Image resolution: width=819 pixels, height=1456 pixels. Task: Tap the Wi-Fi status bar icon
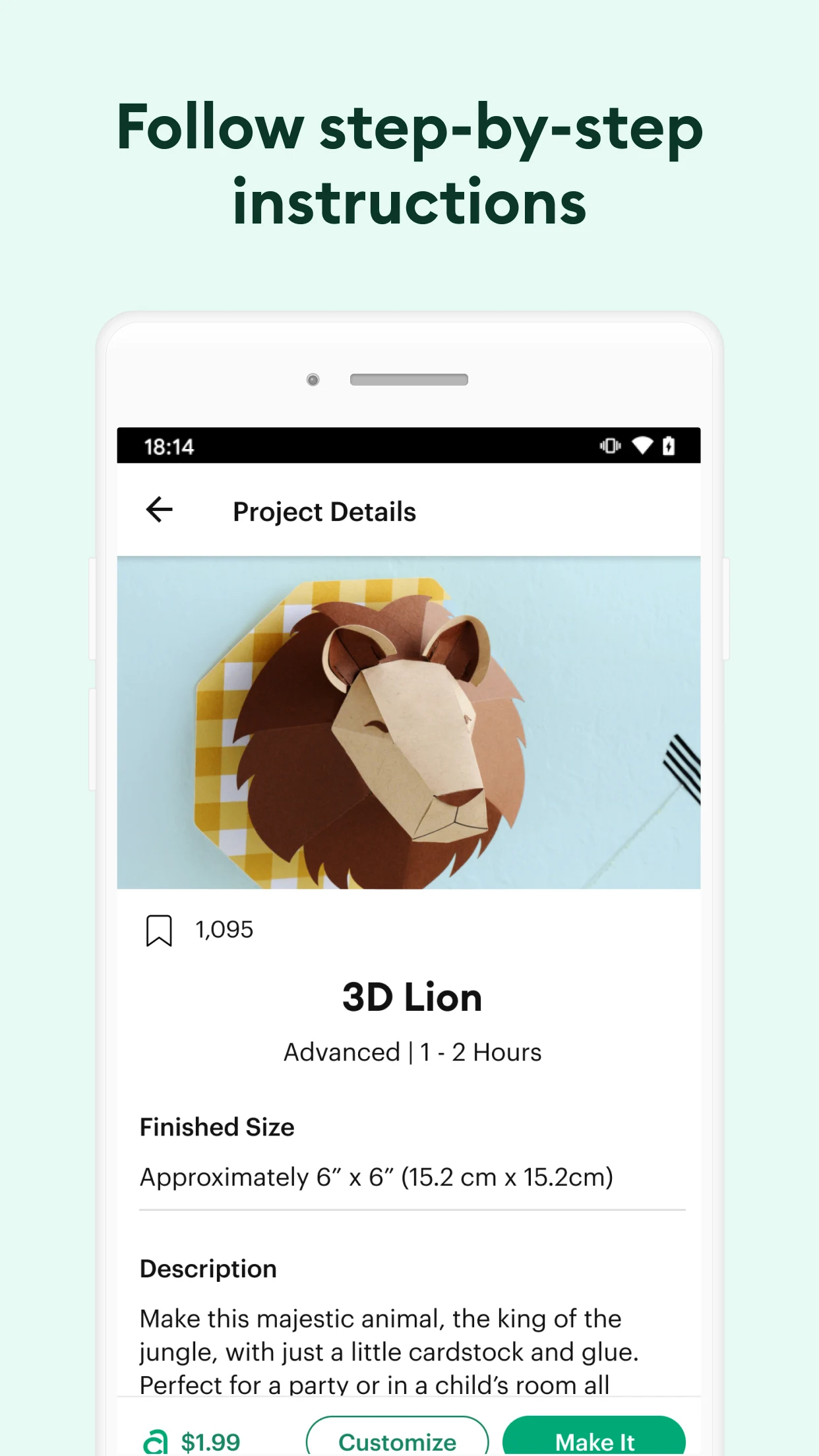[642, 446]
